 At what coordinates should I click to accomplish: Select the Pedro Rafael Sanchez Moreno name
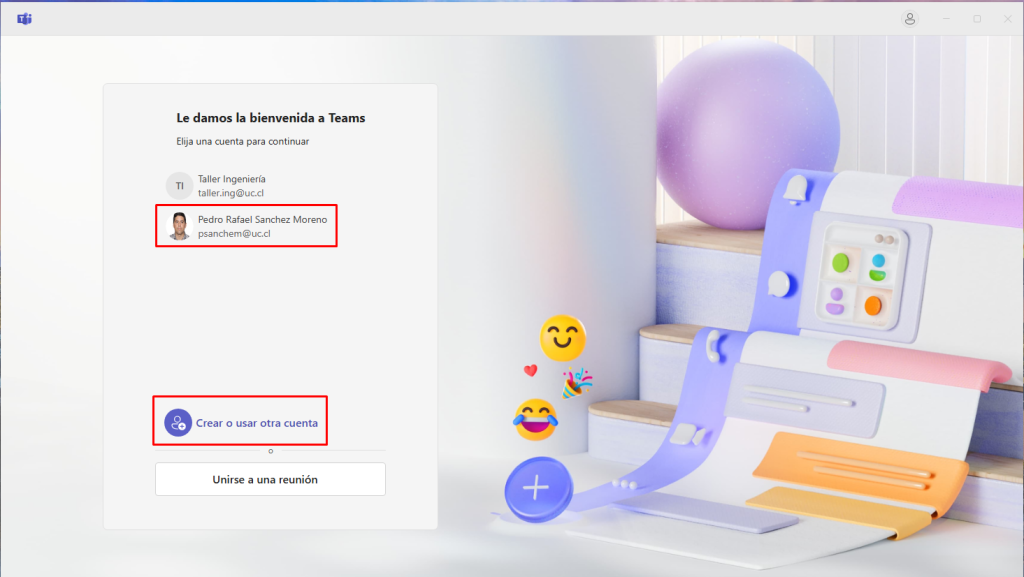pos(262,219)
